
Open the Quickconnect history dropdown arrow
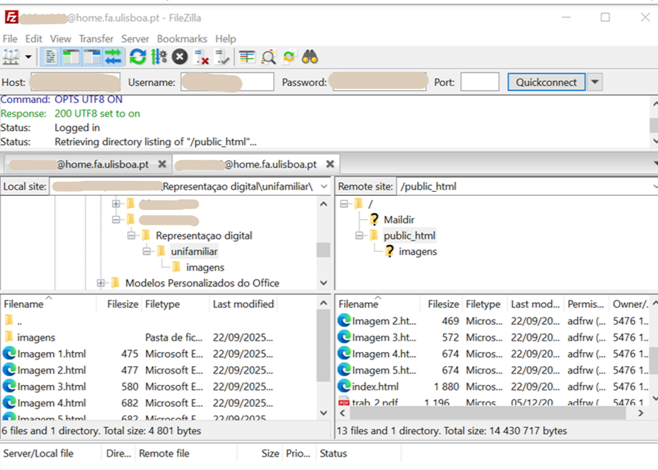click(x=595, y=82)
